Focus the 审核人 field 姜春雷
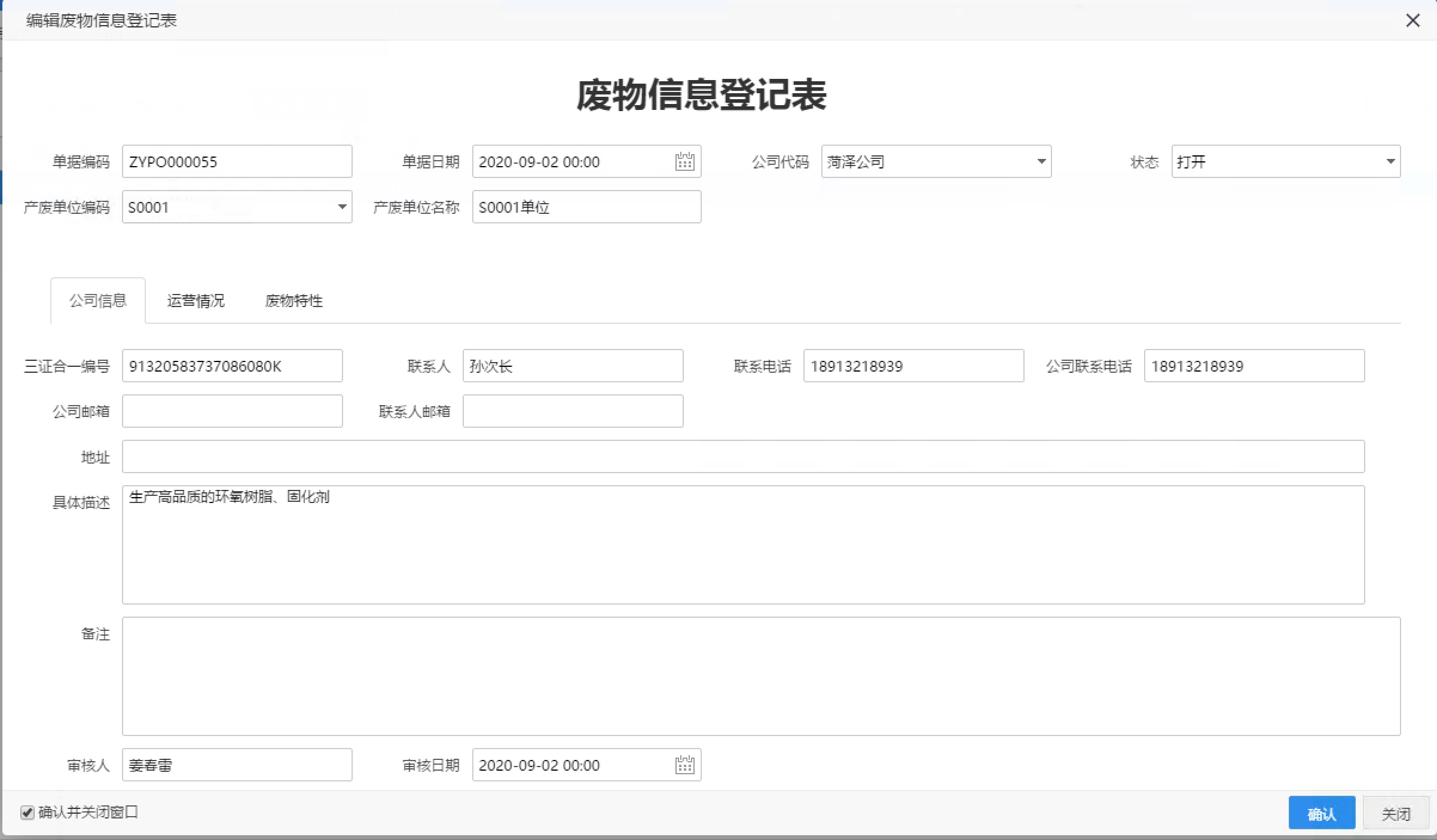Image resolution: width=1437 pixels, height=840 pixels. 237,765
